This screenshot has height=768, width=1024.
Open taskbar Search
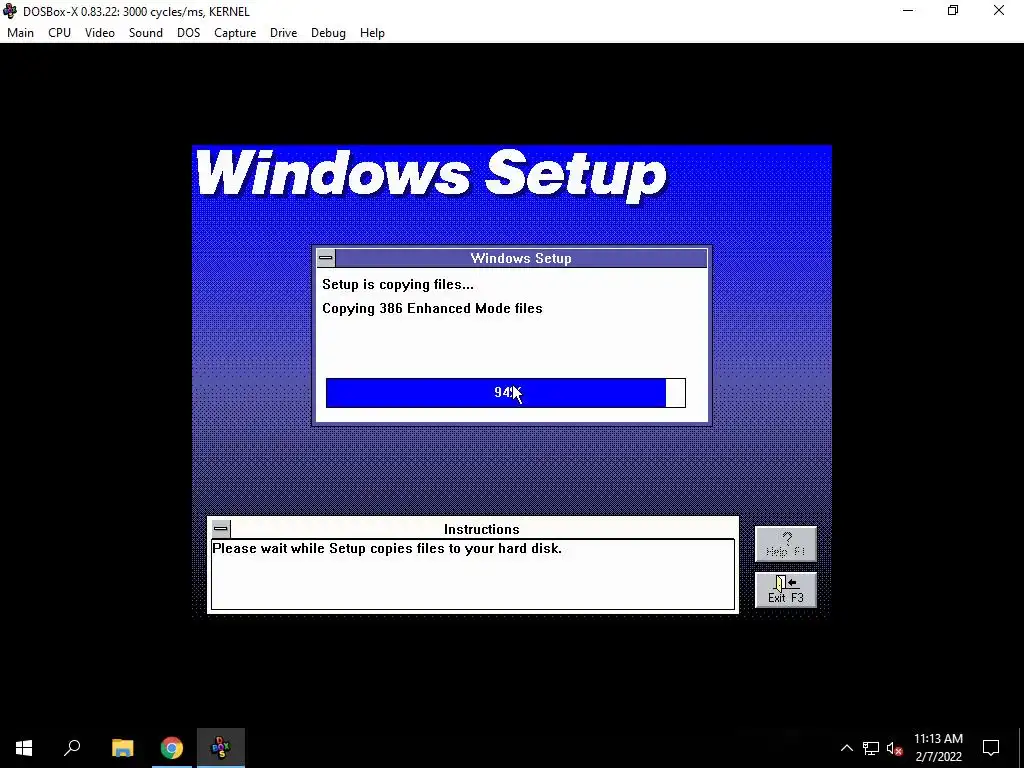click(x=72, y=748)
